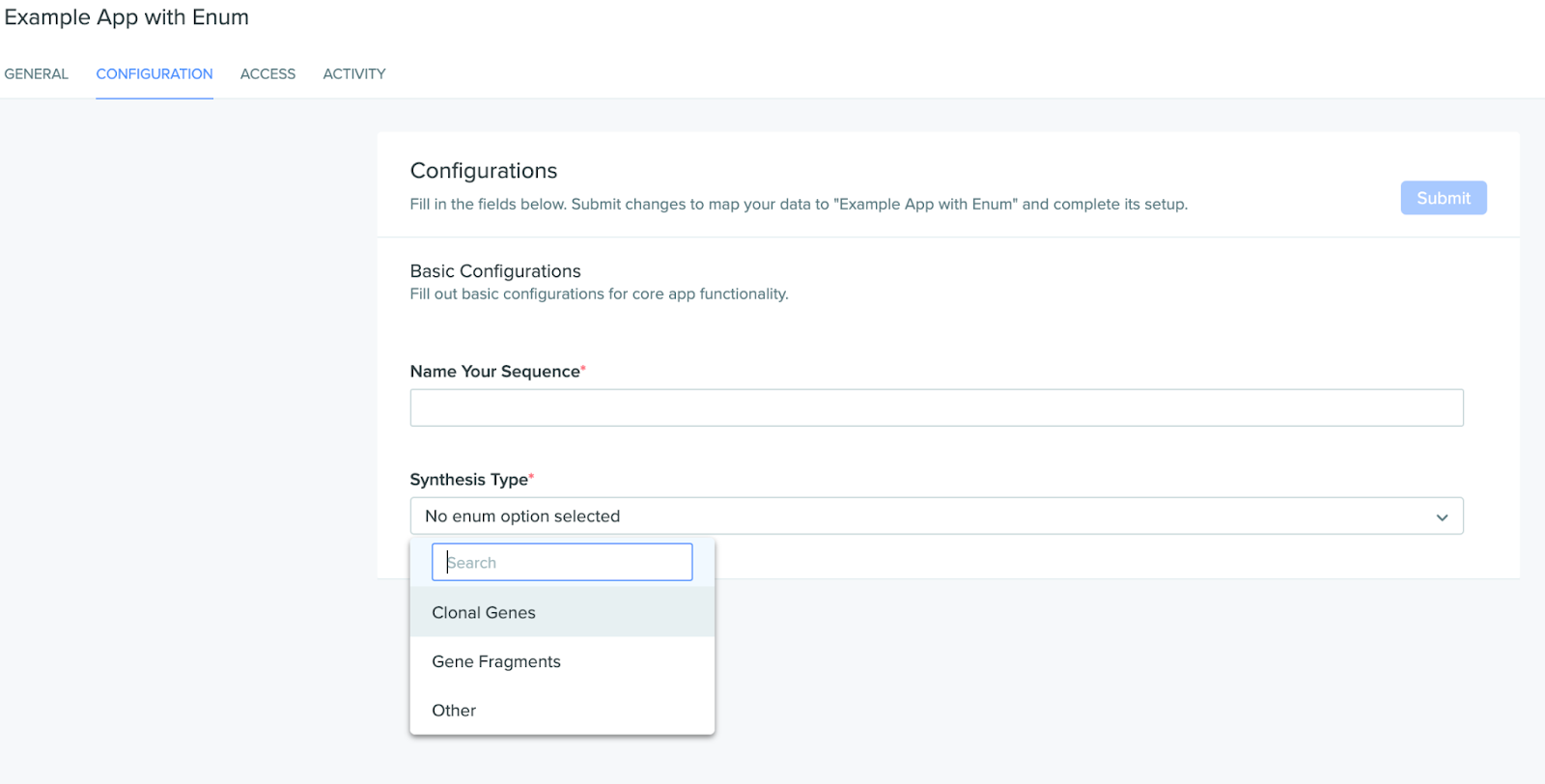Viewport: 1545px width, 784px height.
Task: Click the Submit button
Action: tap(1444, 198)
